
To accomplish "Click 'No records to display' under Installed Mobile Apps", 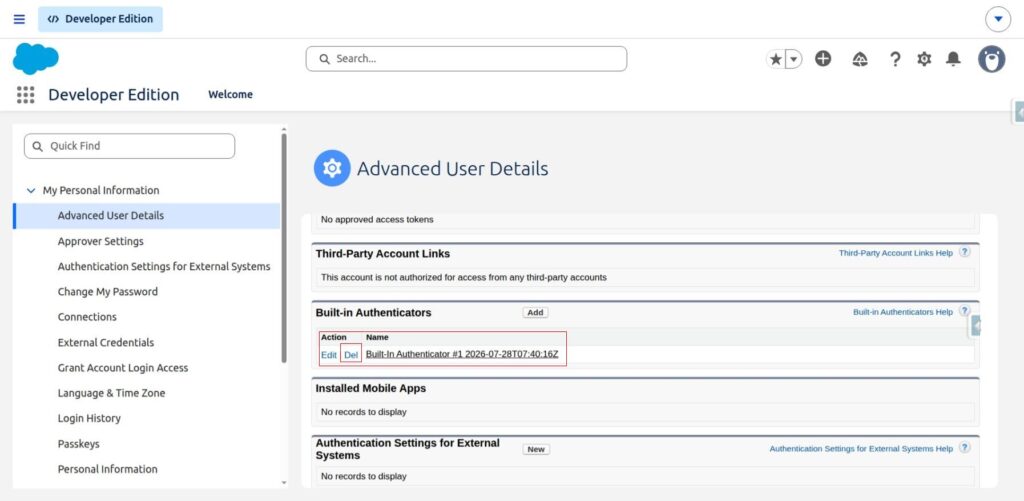I will click(x=364, y=412).
